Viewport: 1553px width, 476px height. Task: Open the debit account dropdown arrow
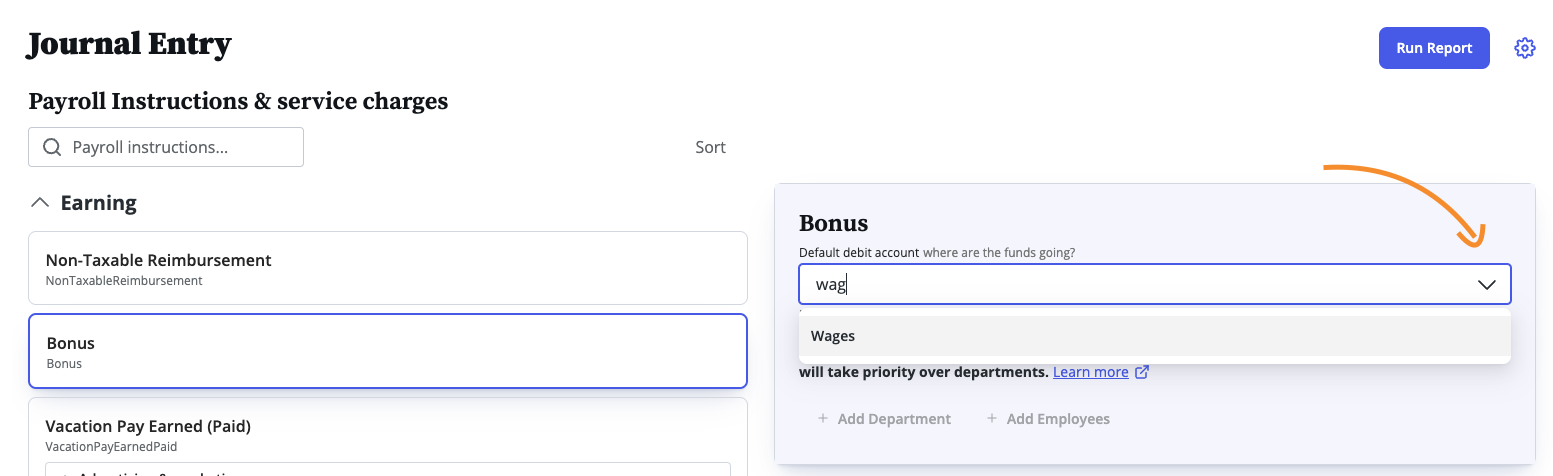point(1486,285)
